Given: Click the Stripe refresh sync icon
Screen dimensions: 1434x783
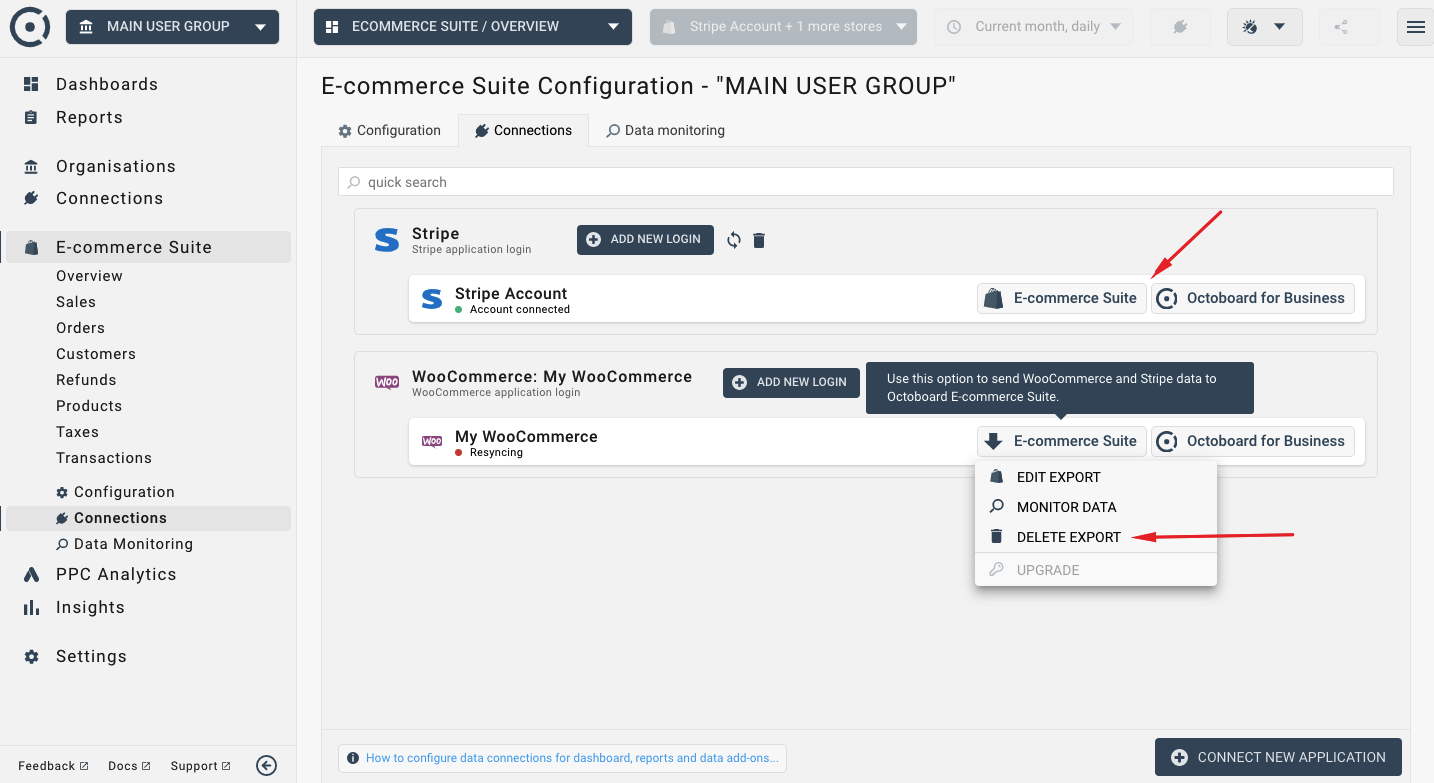Looking at the screenshot, I should tap(734, 240).
